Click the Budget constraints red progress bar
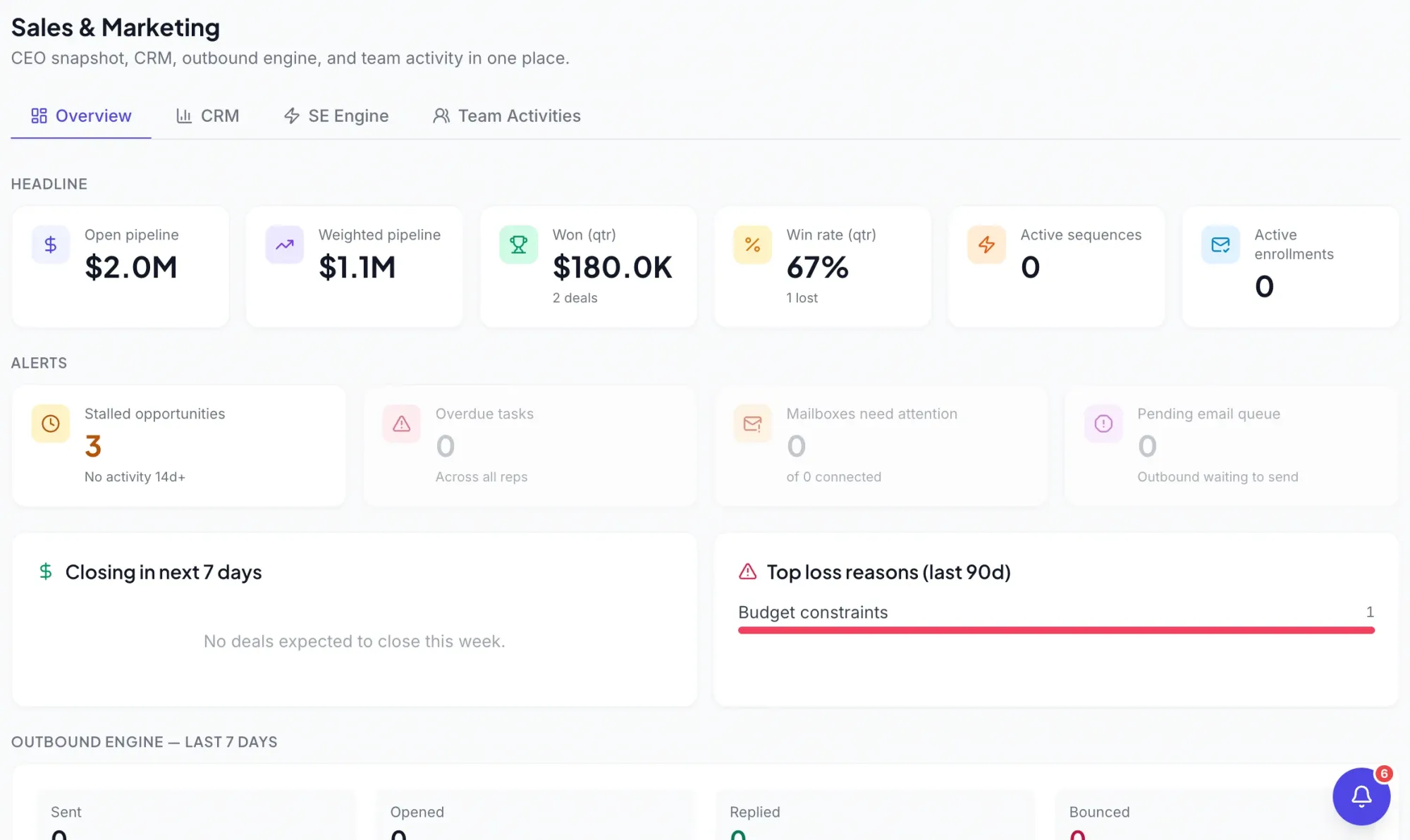The height and width of the screenshot is (840, 1410). [1056, 630]
